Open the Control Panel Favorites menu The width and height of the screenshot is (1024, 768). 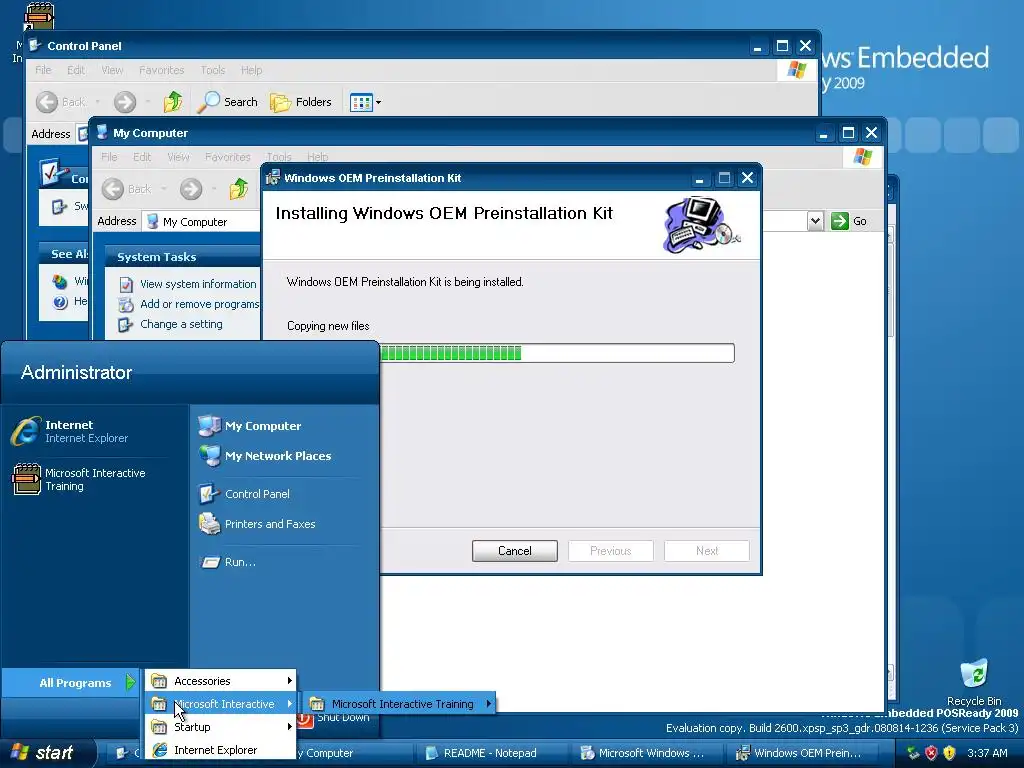point(161,70)
